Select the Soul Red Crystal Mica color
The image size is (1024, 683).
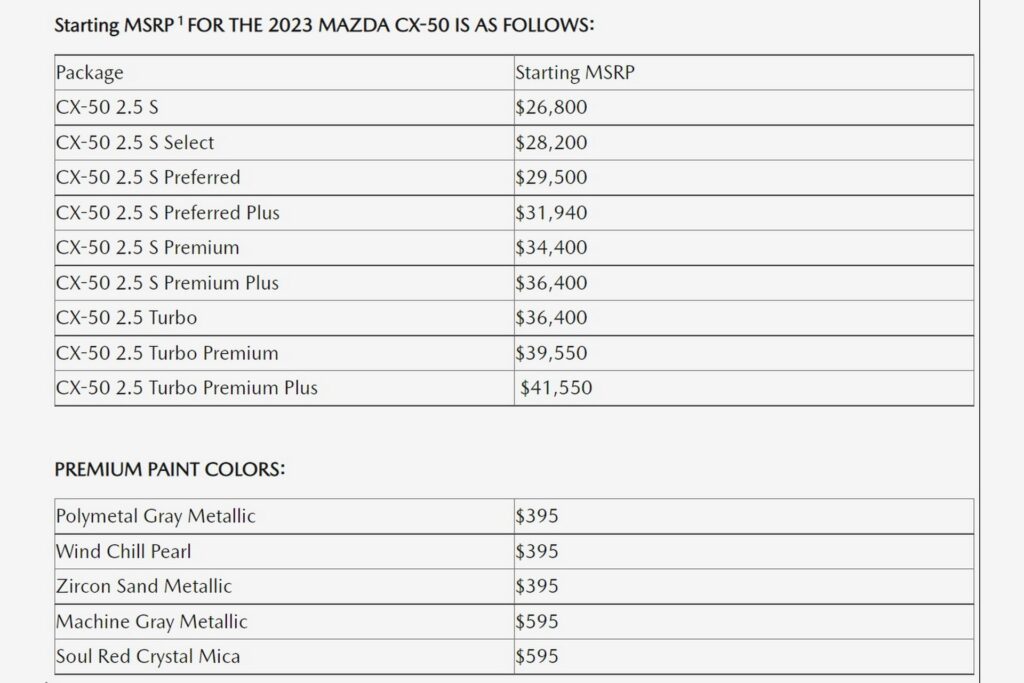pos(148,657)
